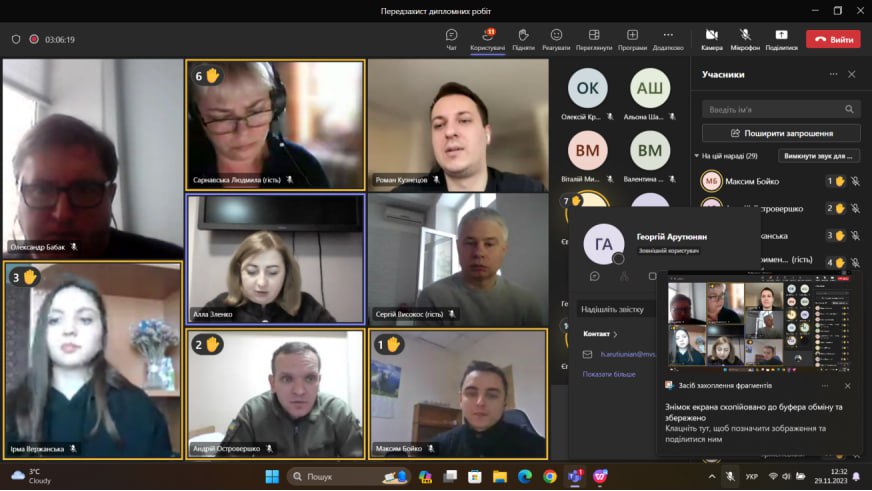Open the Користувачі participants tab
Viewport: 872px width, 491px height.
(488, 40)
